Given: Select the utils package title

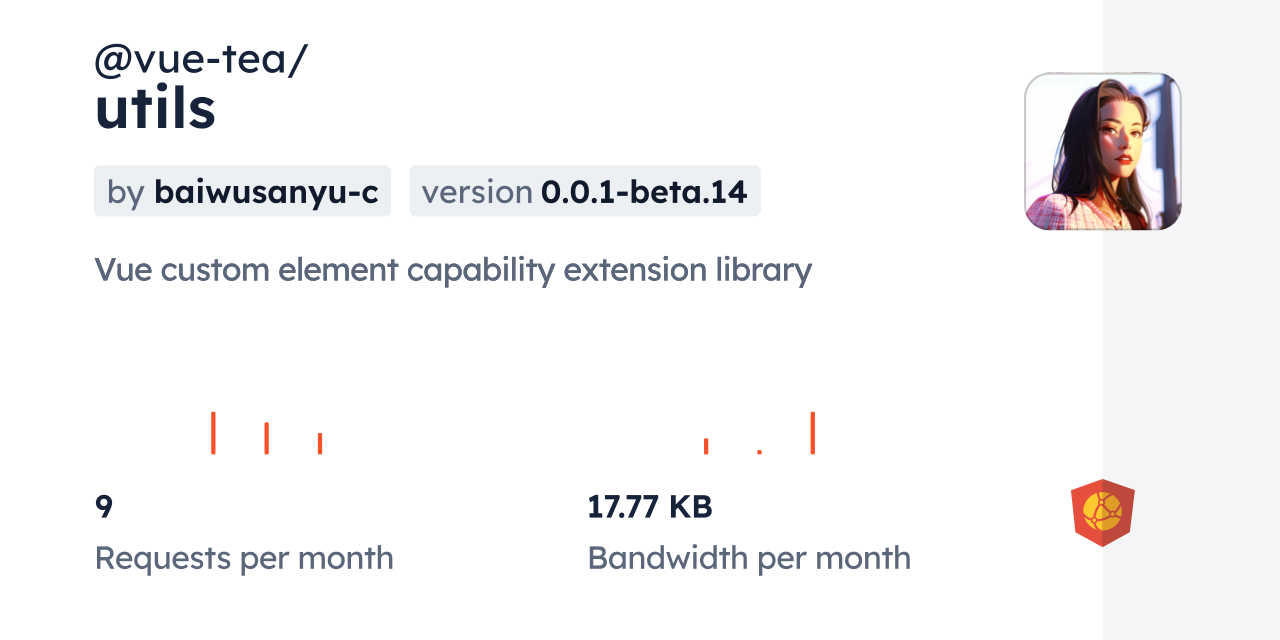Looking at the screenshot, I should pyautogui.click(x=155, y=109).
